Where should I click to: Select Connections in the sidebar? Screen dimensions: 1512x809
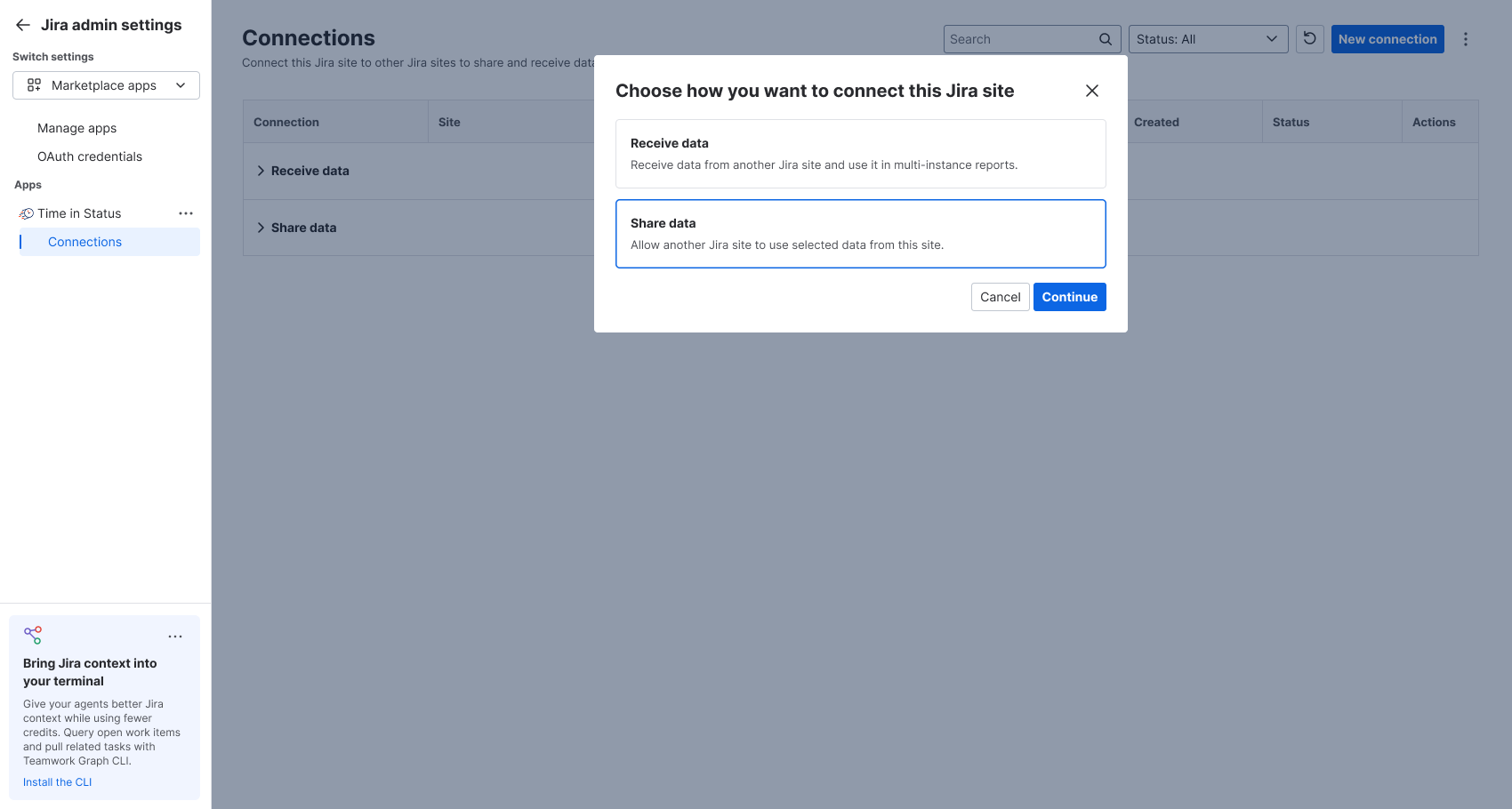tap(109, 242)
